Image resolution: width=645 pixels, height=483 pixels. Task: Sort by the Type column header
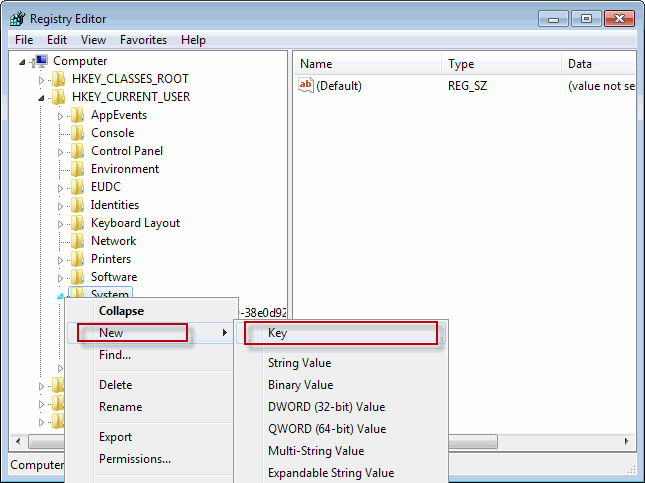tap(501, 64)
